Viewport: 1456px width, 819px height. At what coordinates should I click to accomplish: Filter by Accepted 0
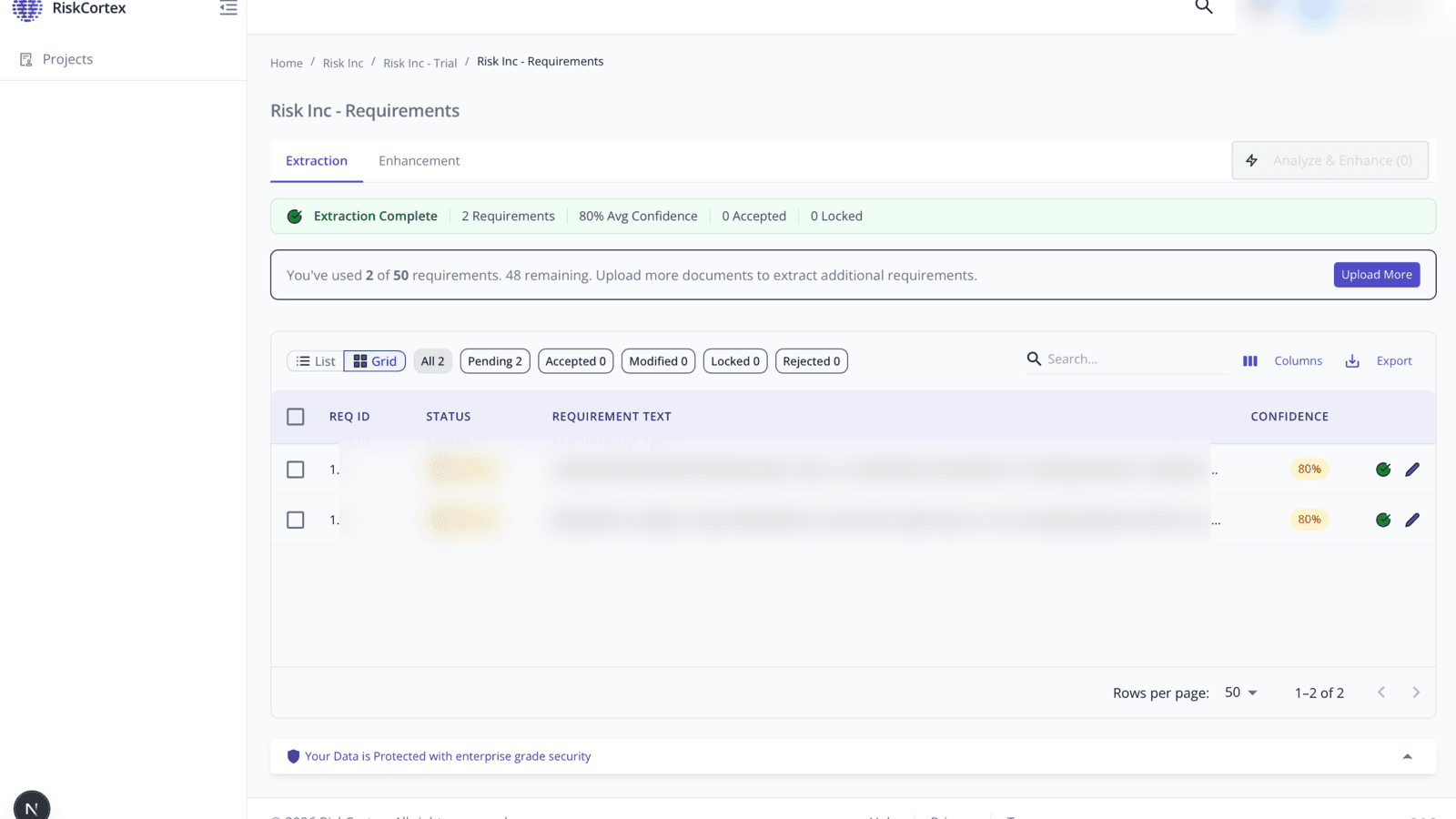(576, 361)
